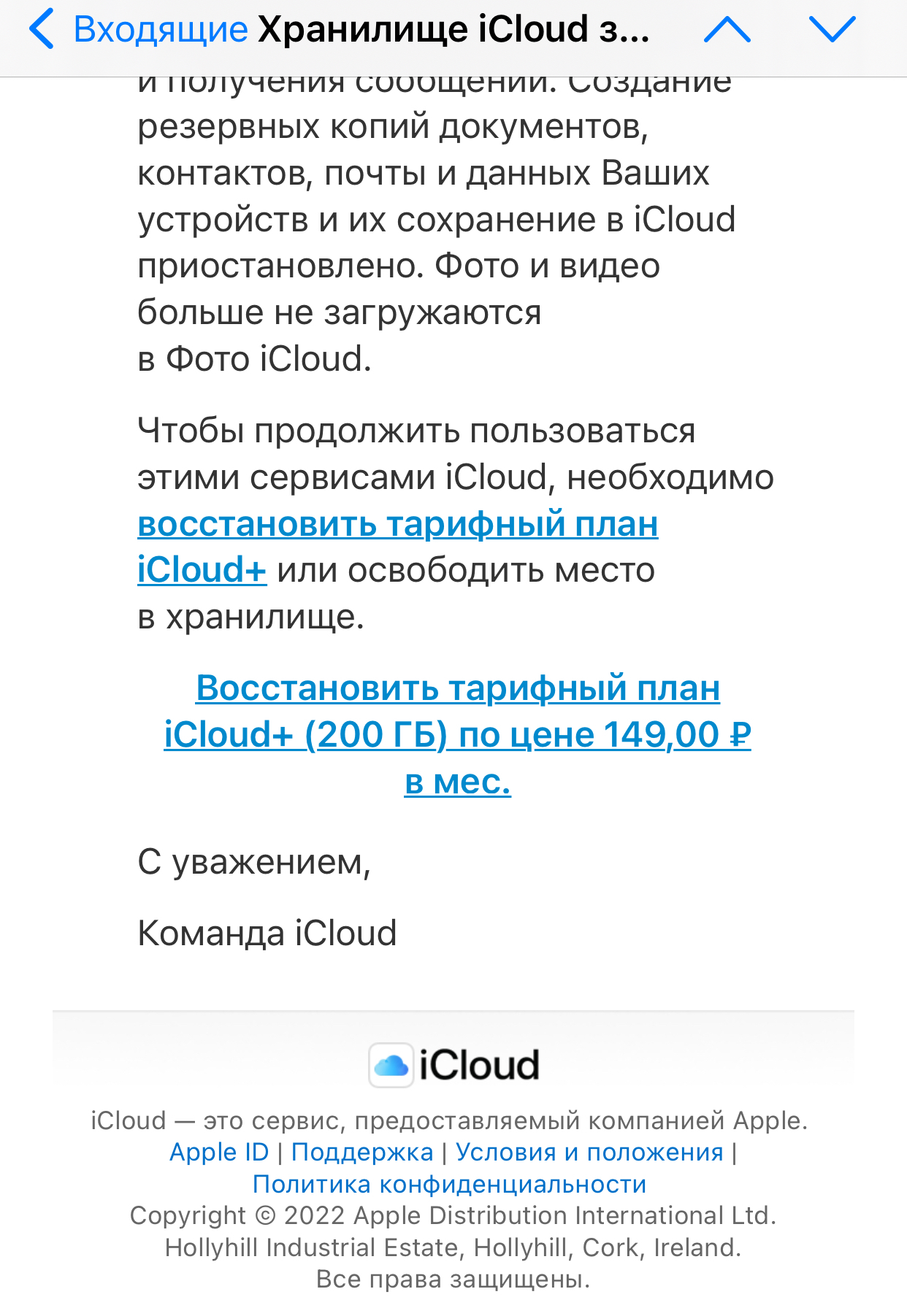The height and width of the screenshot is (1316, 907).
Task: Tap the line iCloud — это сервис
Action: point(449,1120)
